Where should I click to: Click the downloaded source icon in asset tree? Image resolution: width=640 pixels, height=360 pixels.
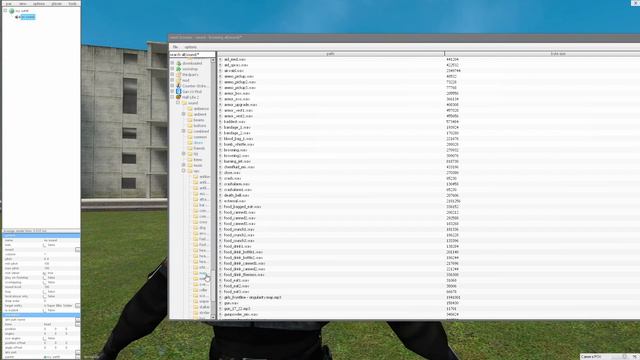[x=178, y=63]
